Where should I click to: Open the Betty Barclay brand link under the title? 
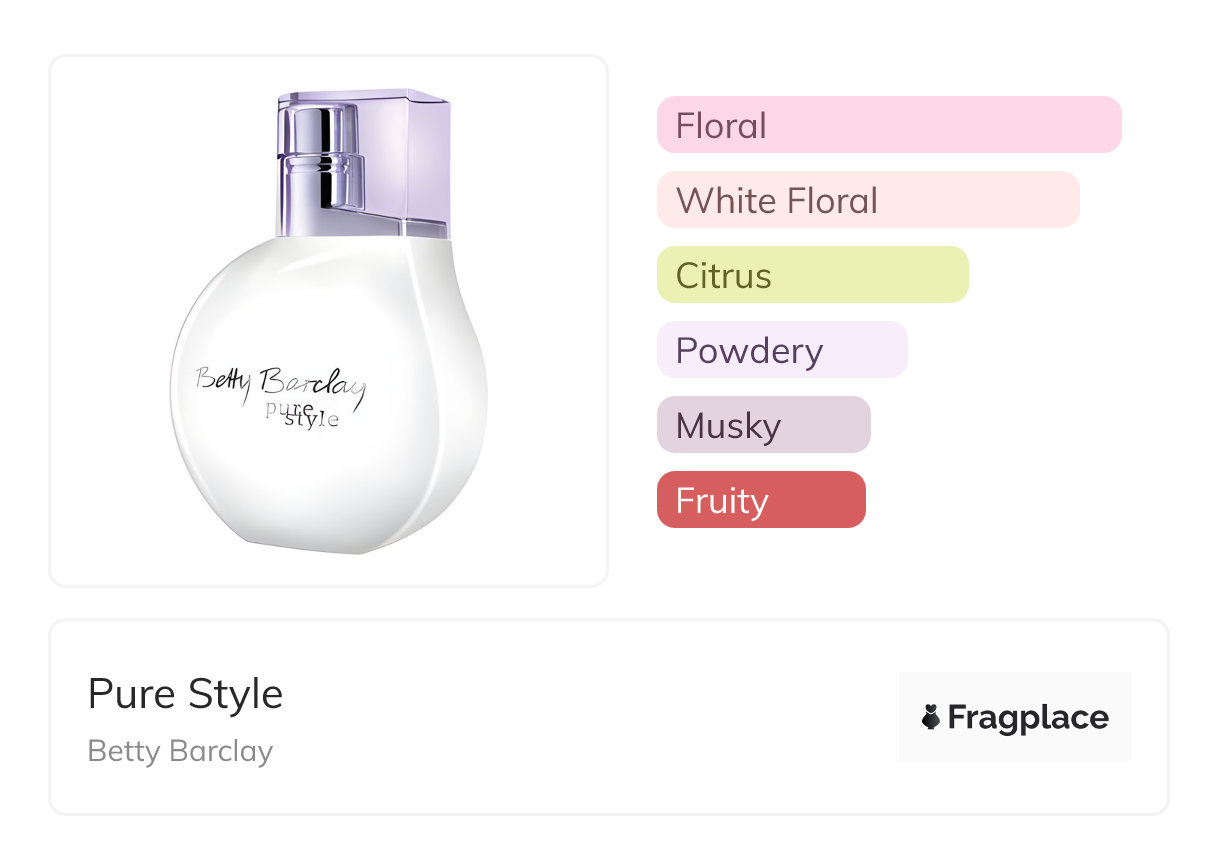click(180, 751)
